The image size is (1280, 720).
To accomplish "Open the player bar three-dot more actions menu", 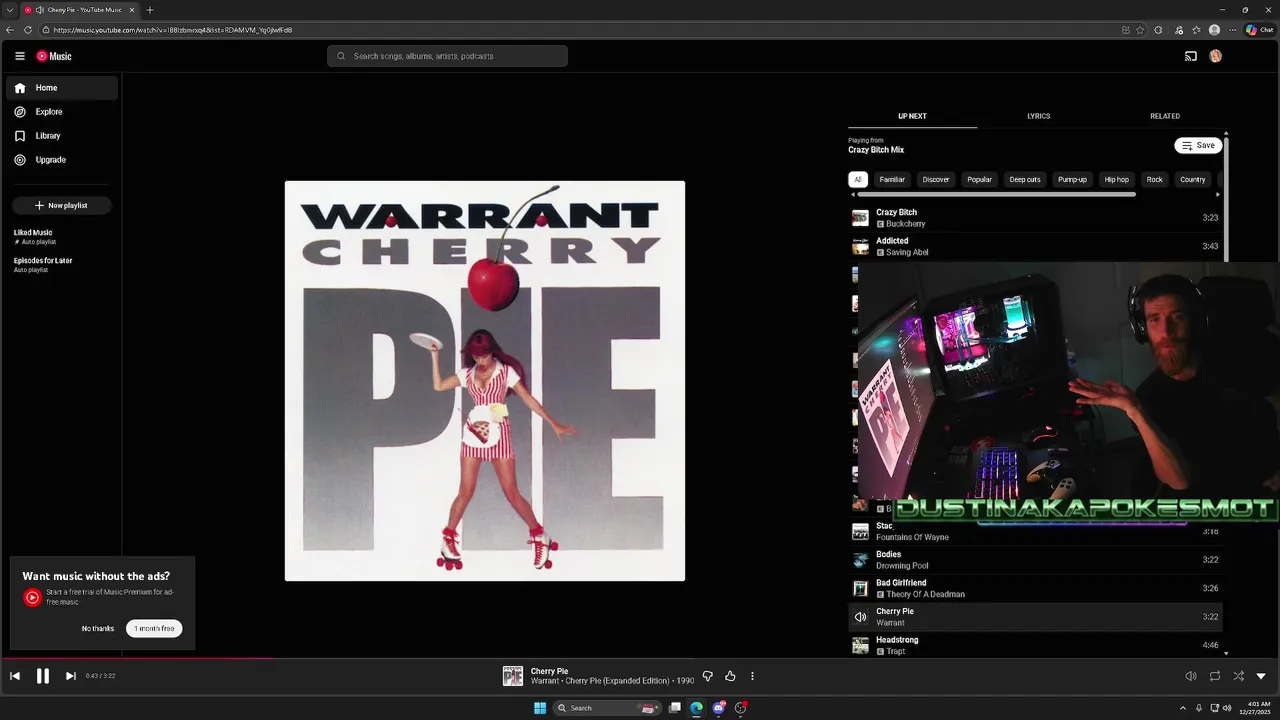I will click(752, 676).
